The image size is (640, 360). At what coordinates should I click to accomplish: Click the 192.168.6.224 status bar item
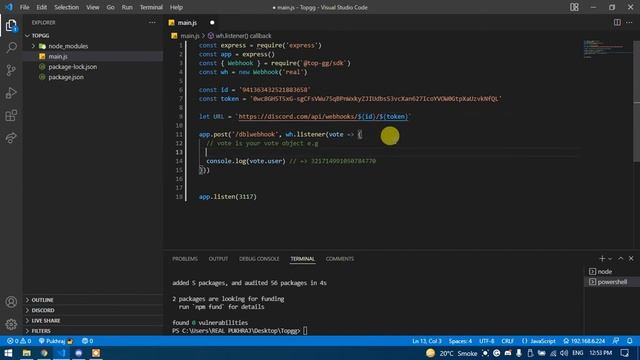coord(584,341)
